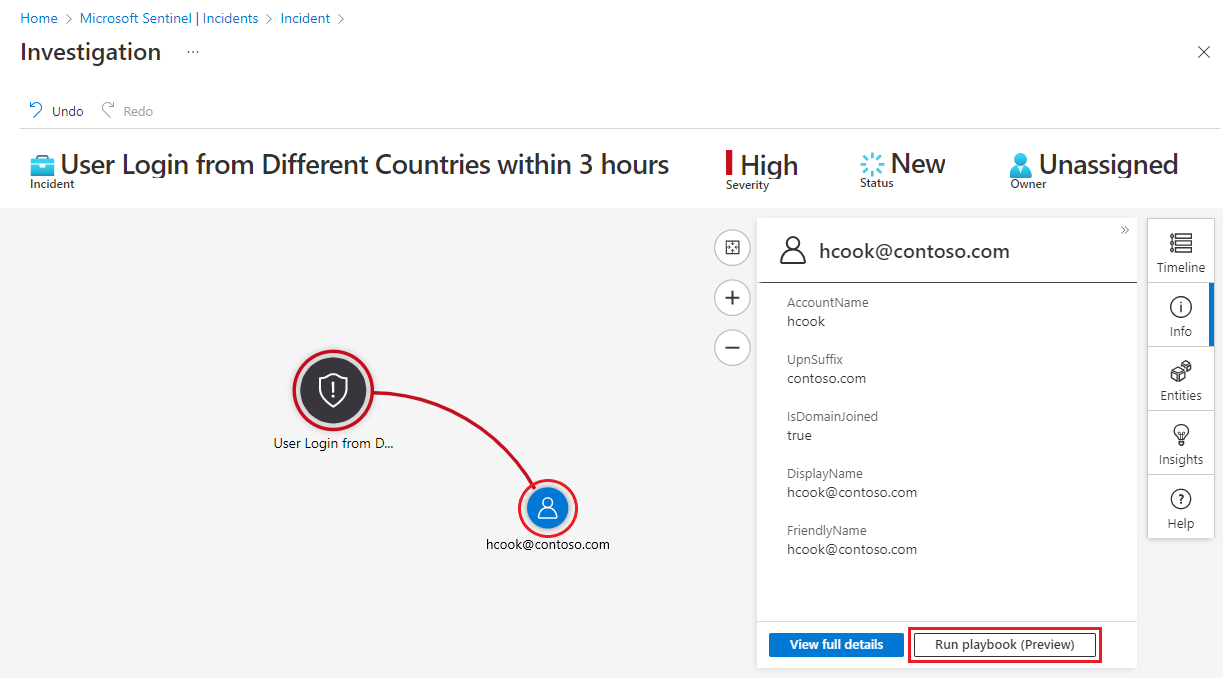The image size is (1223, 679).
Task: View full details of hcook@contoso.com
Action: point(836,644)
